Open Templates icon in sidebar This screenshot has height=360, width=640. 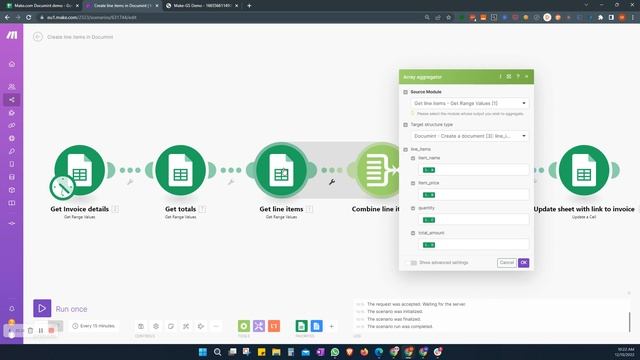12,113
